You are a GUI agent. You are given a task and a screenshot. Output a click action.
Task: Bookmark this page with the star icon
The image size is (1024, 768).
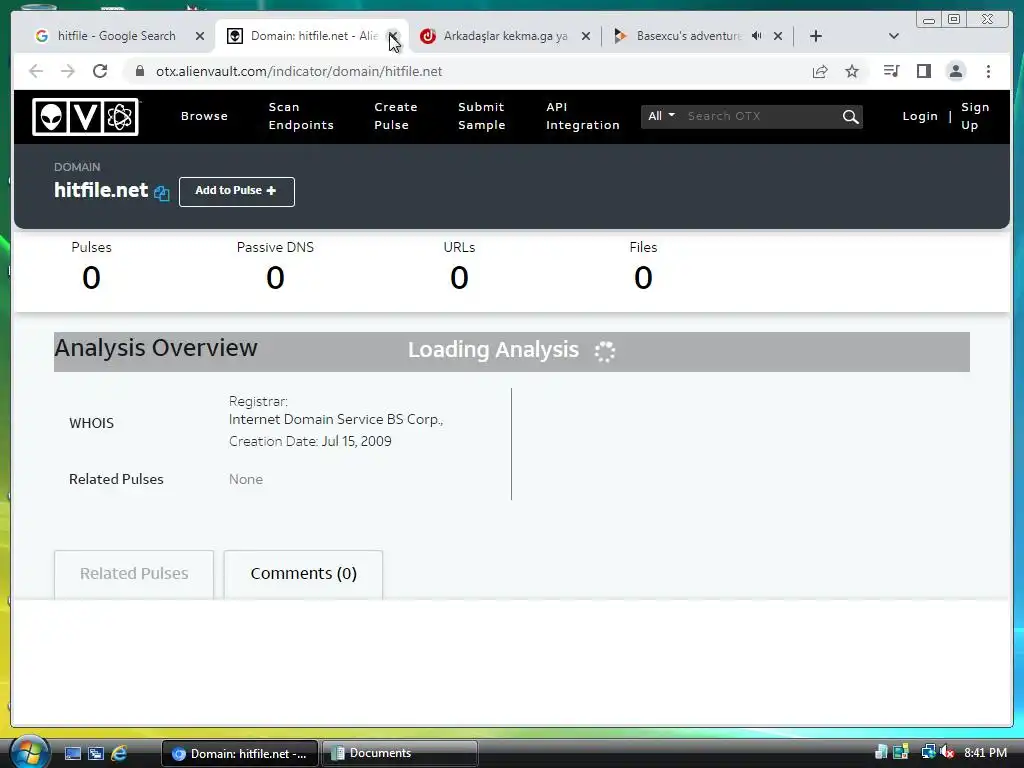tap(852, 71)
